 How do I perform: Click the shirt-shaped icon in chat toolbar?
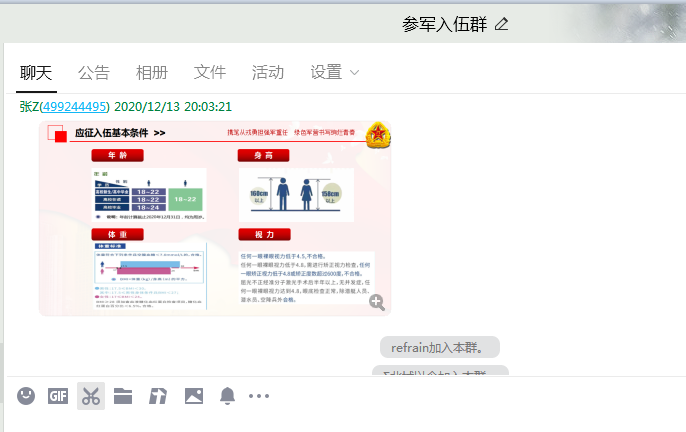pyautogui.click(x=158, y=396)
